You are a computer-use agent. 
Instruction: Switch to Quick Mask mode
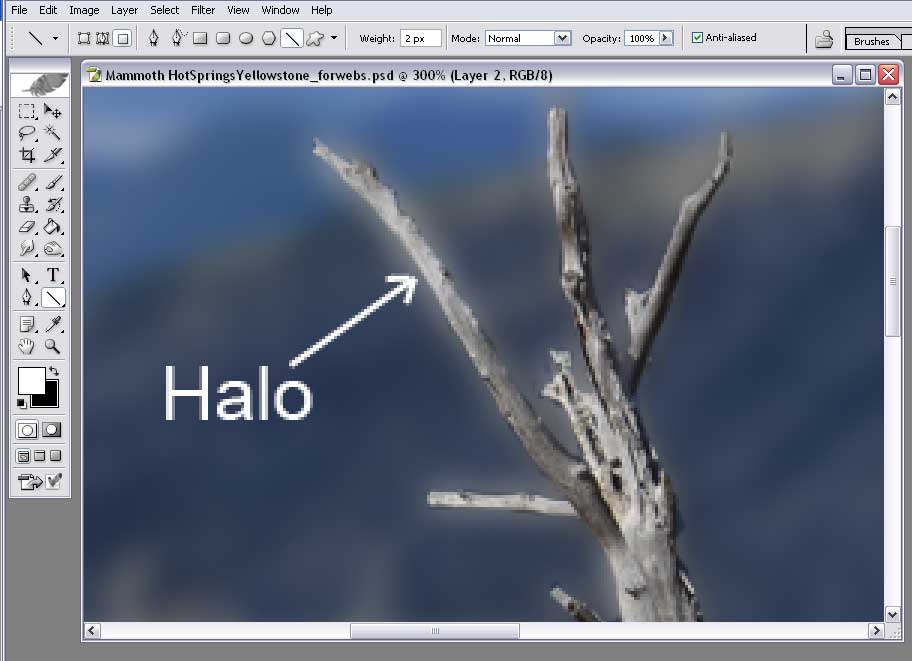pos(52,429)
